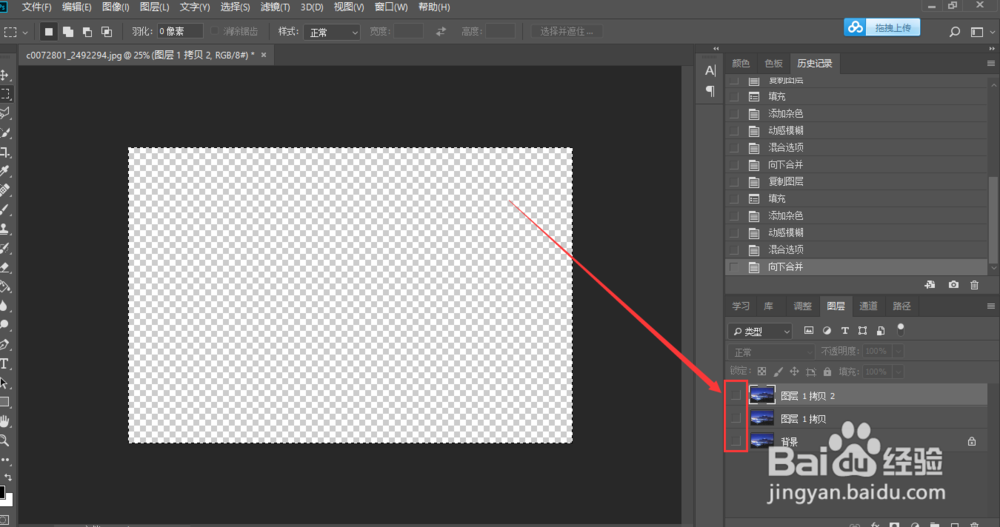Click the swap width and height icon

click(x=441, y=31)
